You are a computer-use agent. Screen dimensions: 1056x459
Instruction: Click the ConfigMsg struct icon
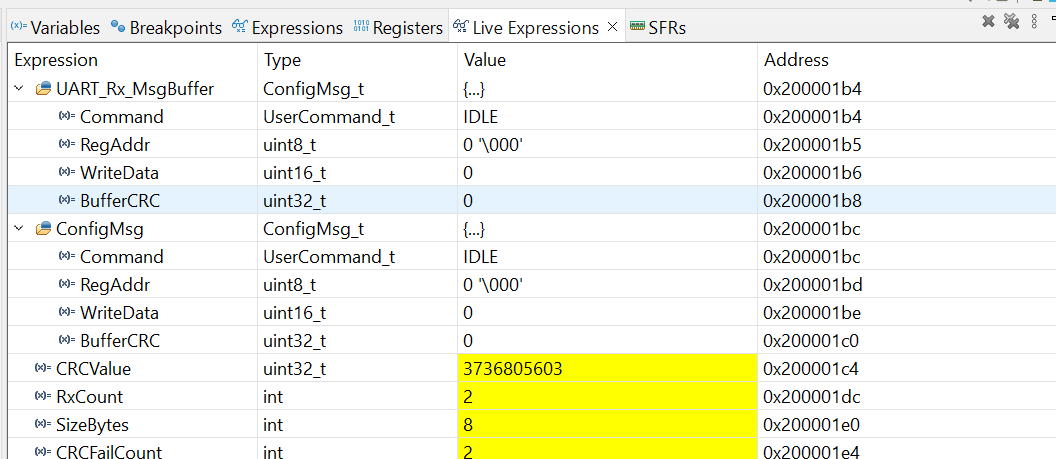pyautogui.click(x=43, y=229)
